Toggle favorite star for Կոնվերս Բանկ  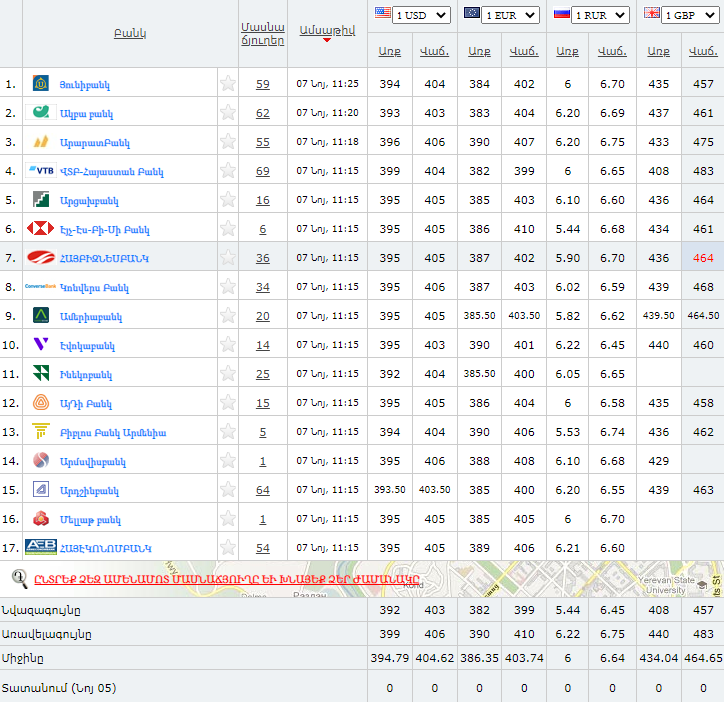[228, 286]
